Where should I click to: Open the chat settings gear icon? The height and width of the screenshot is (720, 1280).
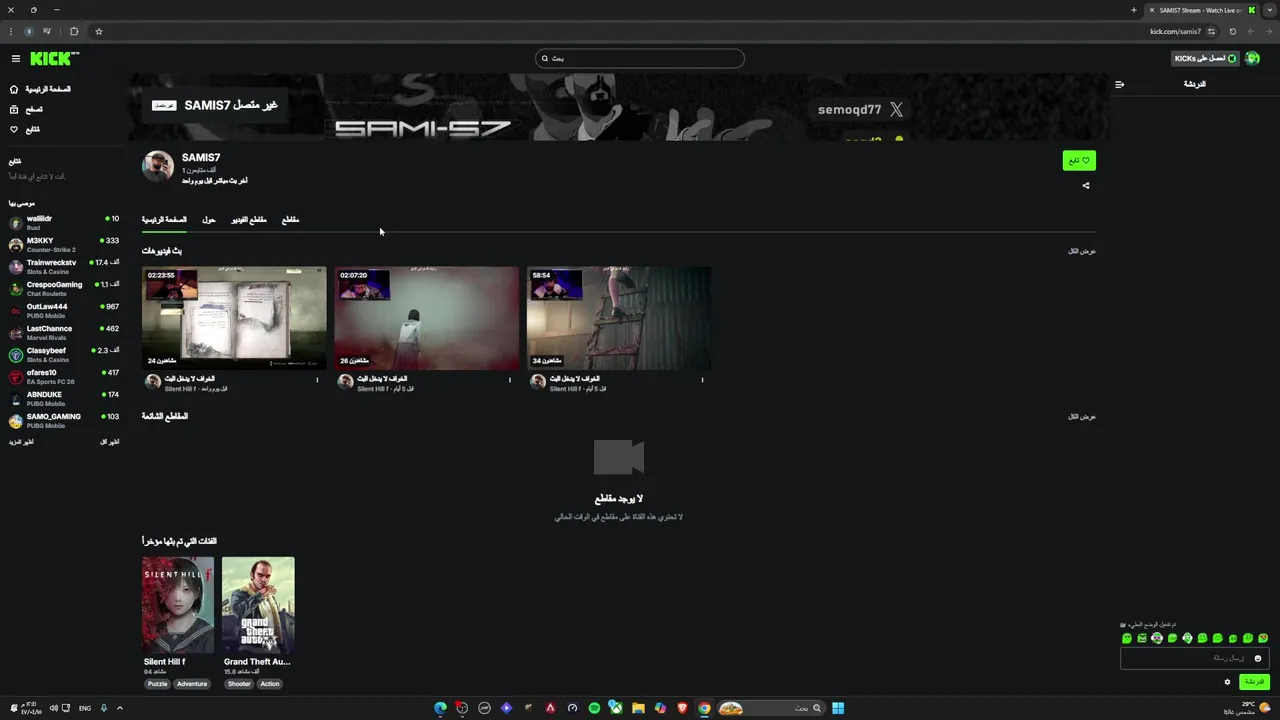1227,682
